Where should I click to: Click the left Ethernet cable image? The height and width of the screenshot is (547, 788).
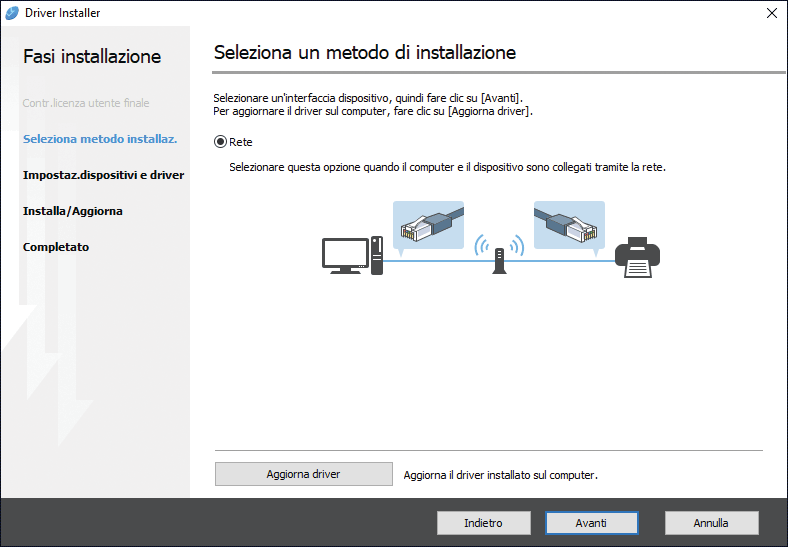(428, 225)
